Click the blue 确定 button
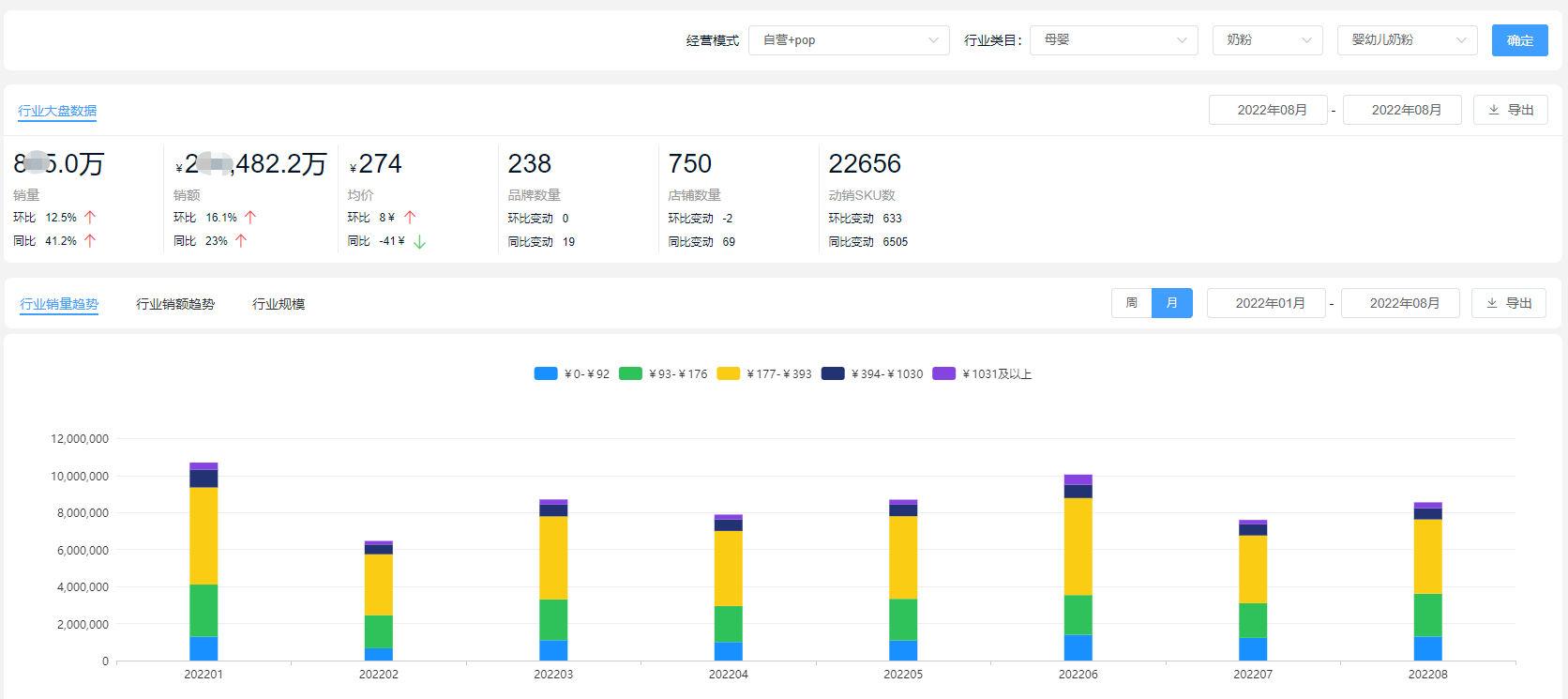The height and width of the screenshot is (699, 1568). click(x=1520, y=40)
